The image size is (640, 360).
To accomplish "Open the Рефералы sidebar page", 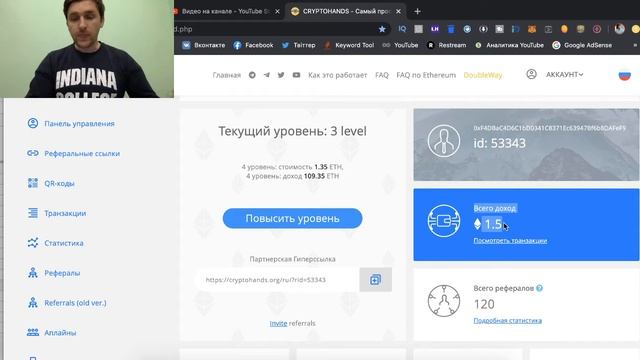I will click(x=53, y=273).
